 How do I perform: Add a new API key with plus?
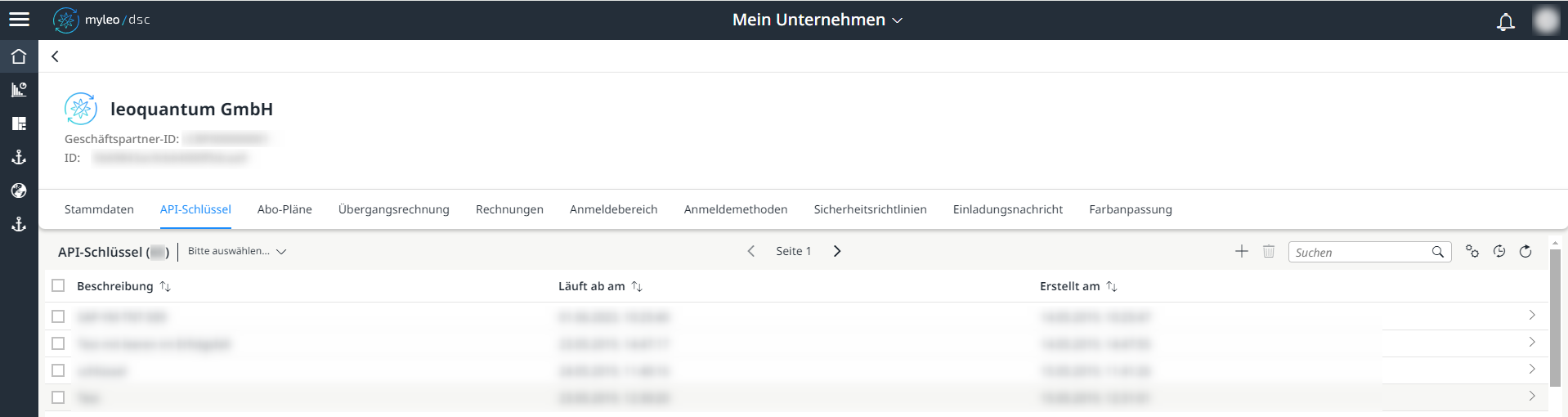(1241, 251)
